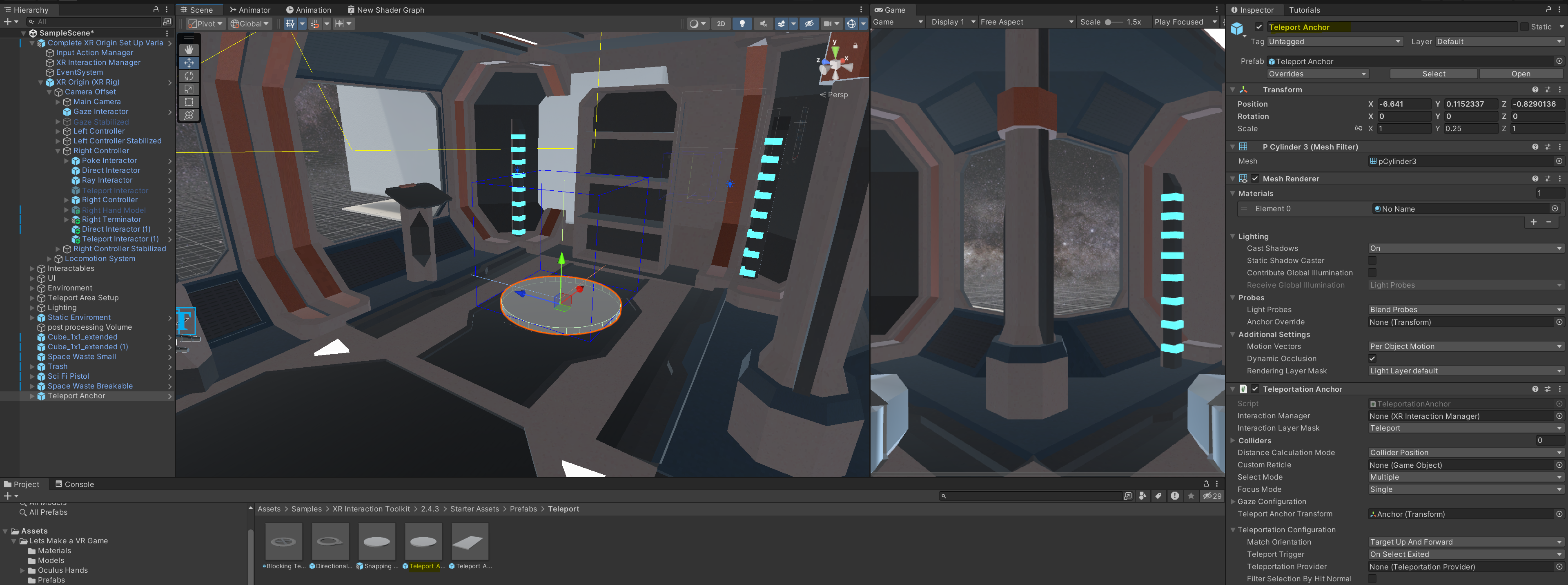
Task: Select the Rotate tool in scene toolbar
Action: pos(189,76)
